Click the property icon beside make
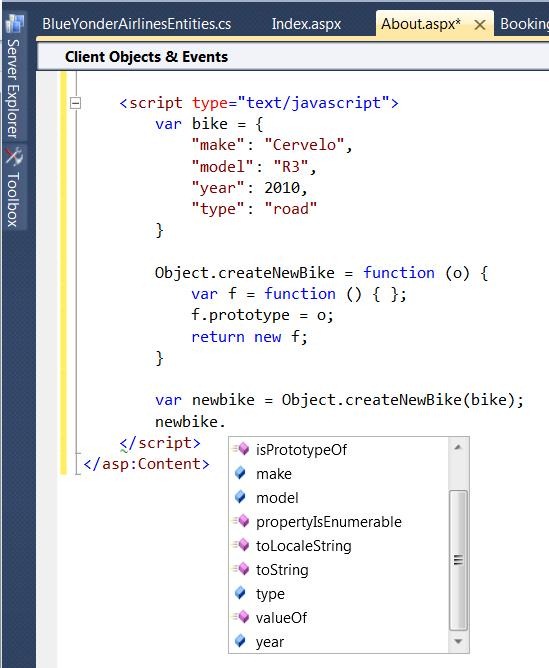 pyautogui.click(x=241, y=472)
